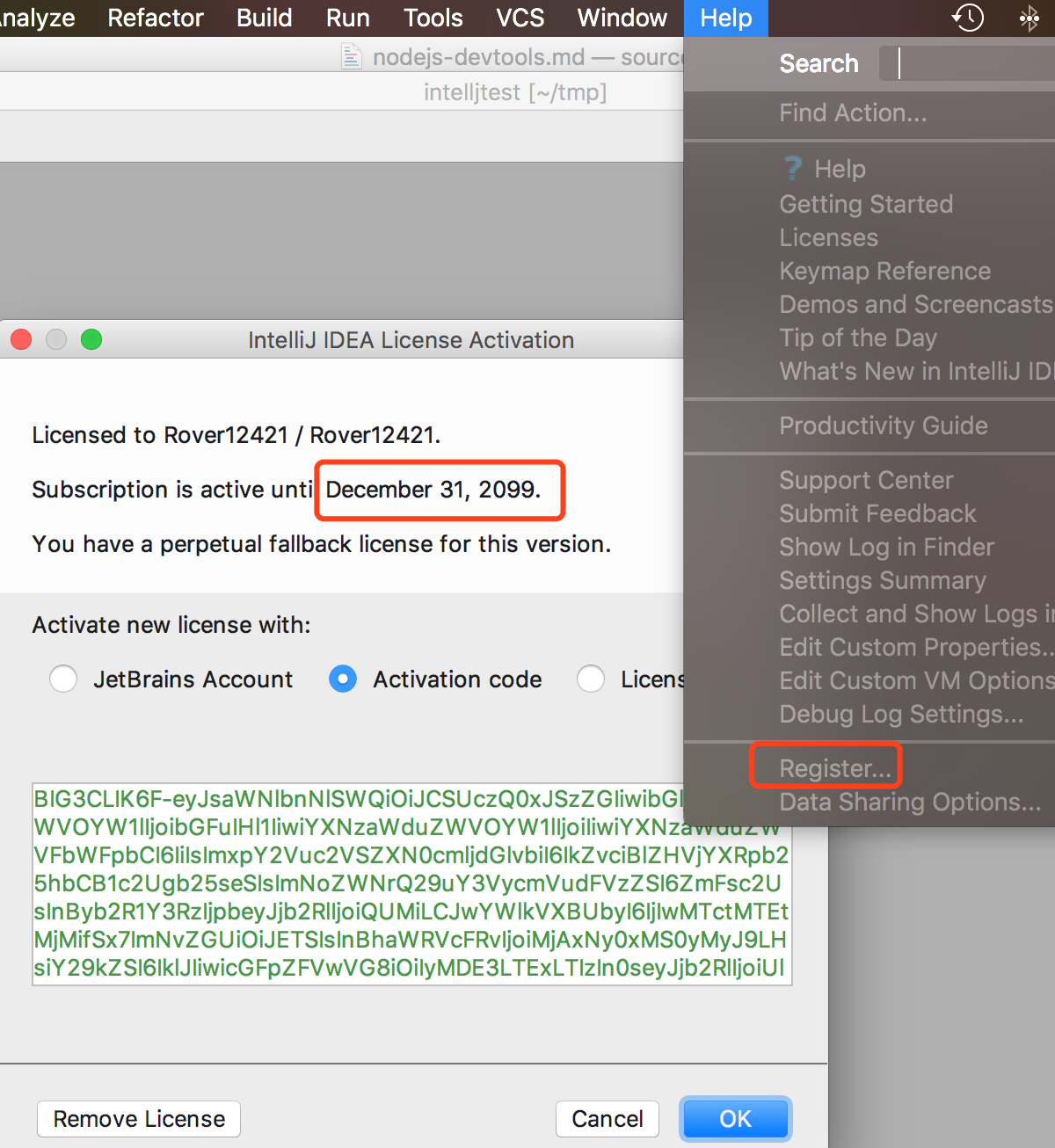Select the License server radio button
The height and width of the screenshot is (1148, 1055).
click(x=591, y=679)
